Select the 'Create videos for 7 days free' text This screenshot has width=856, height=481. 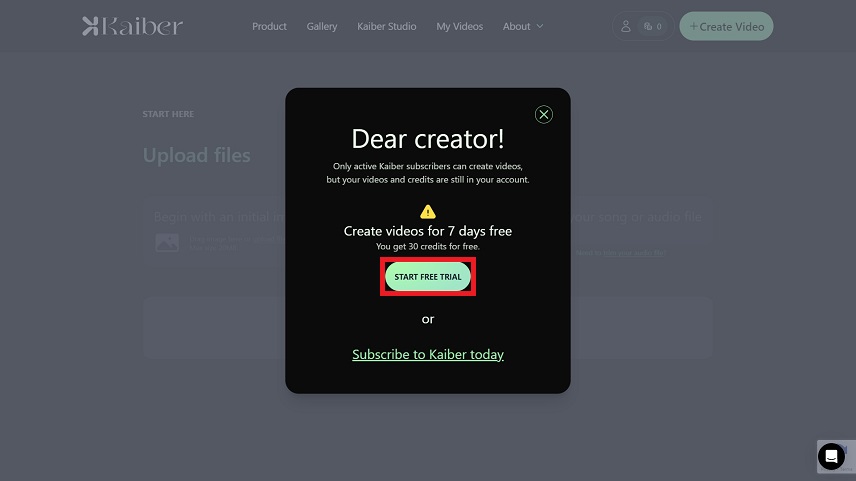[427, 231]
